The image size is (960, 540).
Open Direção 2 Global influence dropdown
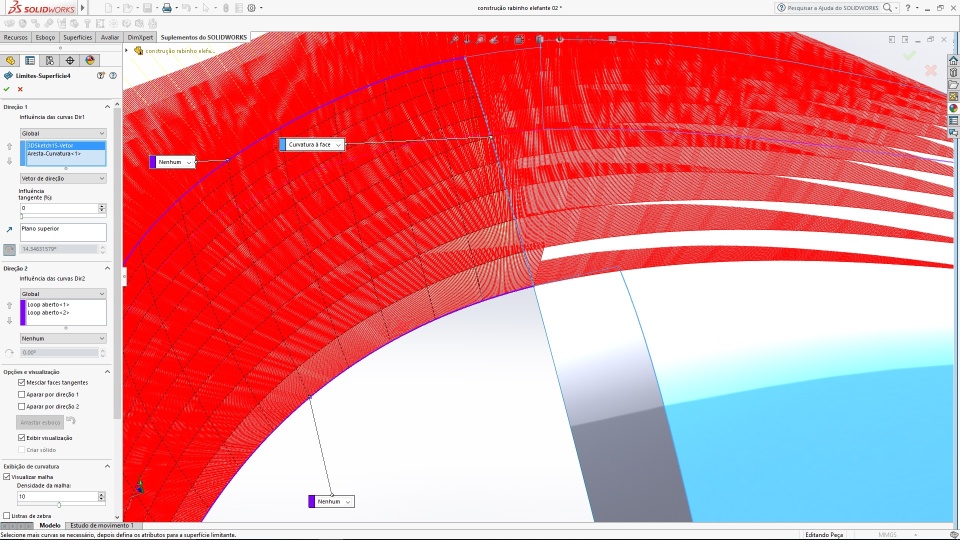(63, 294)
